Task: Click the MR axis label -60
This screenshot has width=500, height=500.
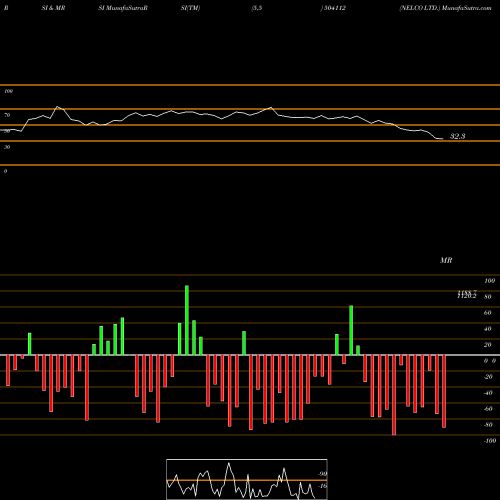Action: point(488,409)
